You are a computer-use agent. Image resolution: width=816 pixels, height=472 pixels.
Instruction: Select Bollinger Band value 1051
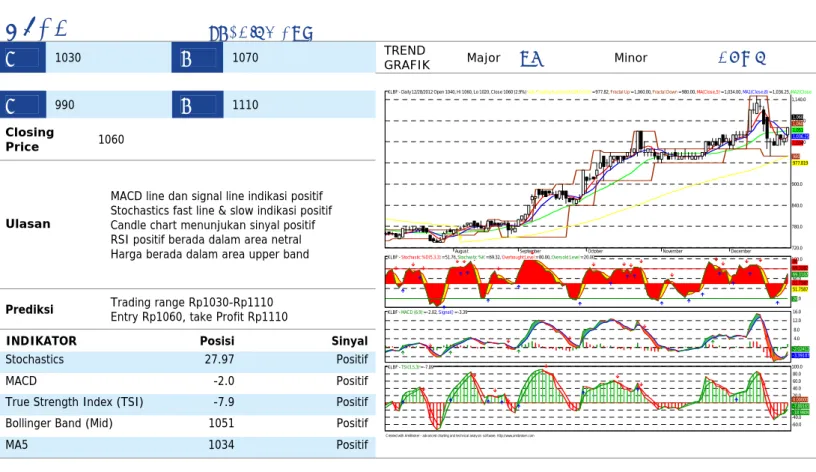tap(221, 424)
